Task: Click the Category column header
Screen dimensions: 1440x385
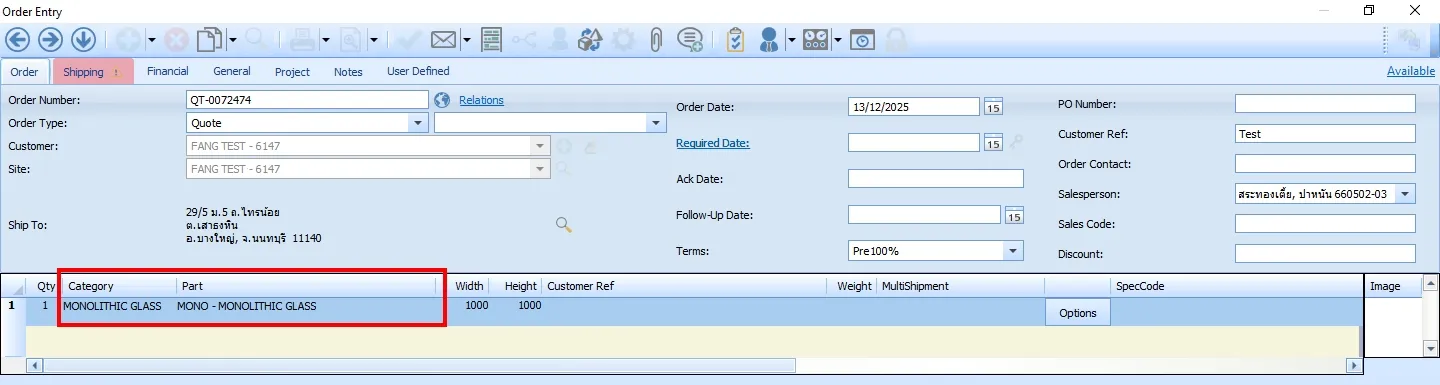Action: point(119,286)
